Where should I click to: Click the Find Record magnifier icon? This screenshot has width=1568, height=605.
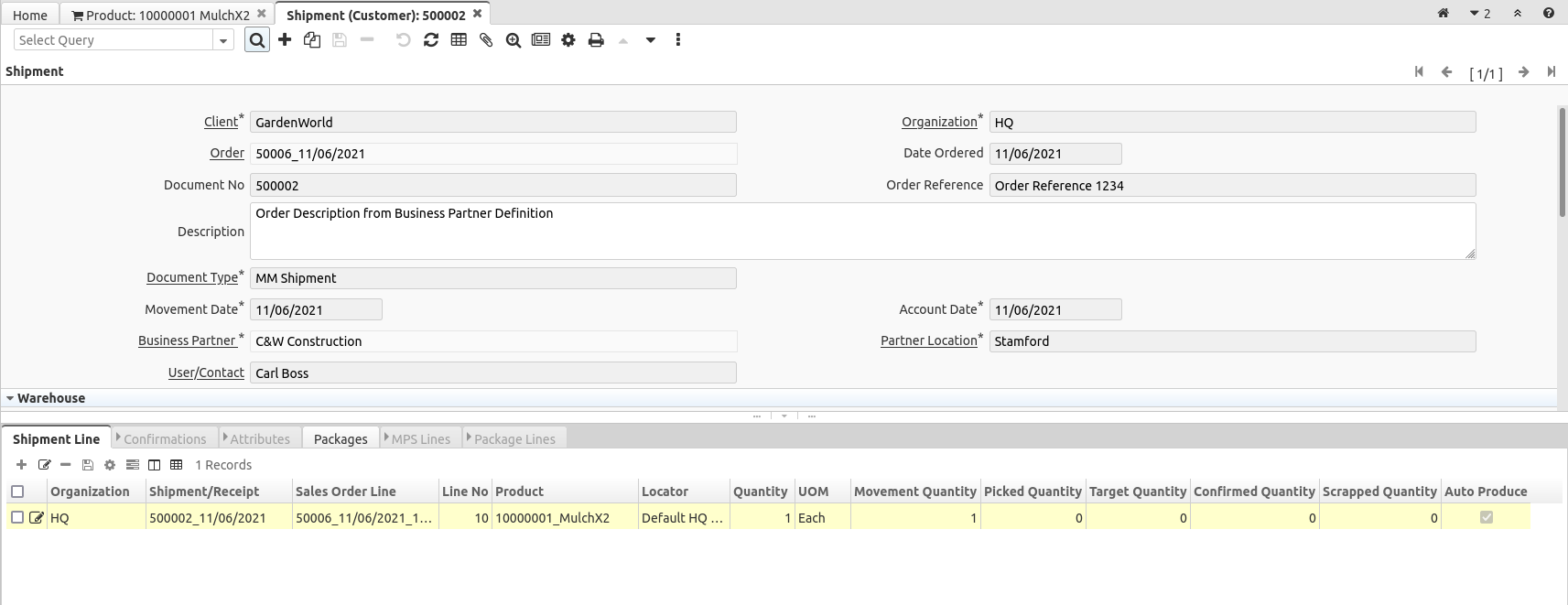257,40
